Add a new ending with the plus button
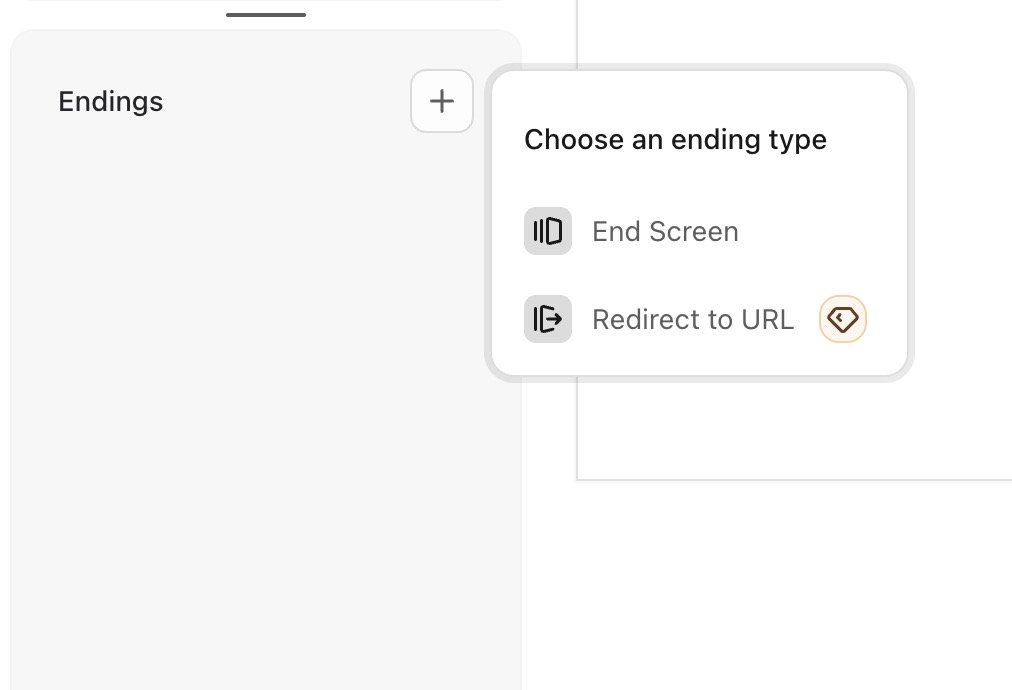1012x690 pixels. click(441, 101)
